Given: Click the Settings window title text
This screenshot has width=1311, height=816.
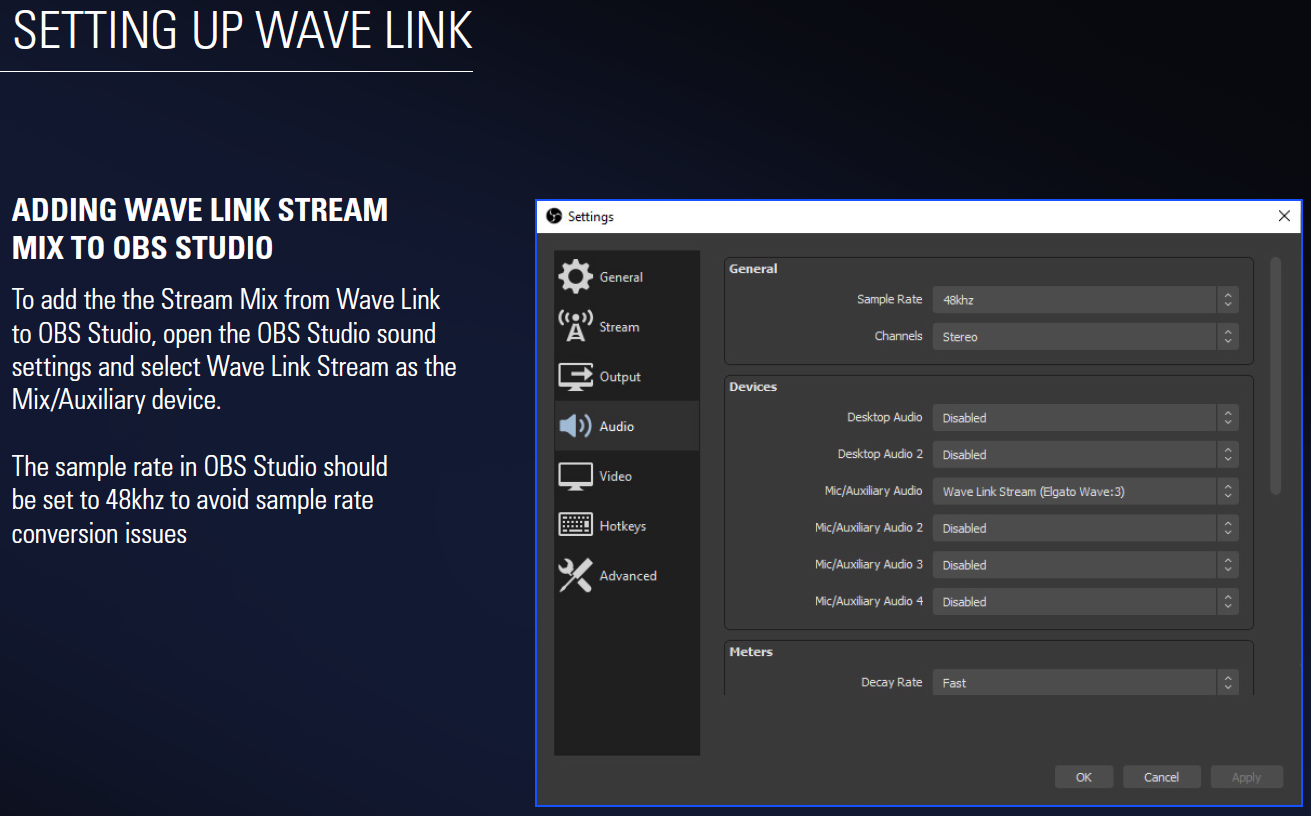Looking at the screenshot, I should [x=591, y=217].
